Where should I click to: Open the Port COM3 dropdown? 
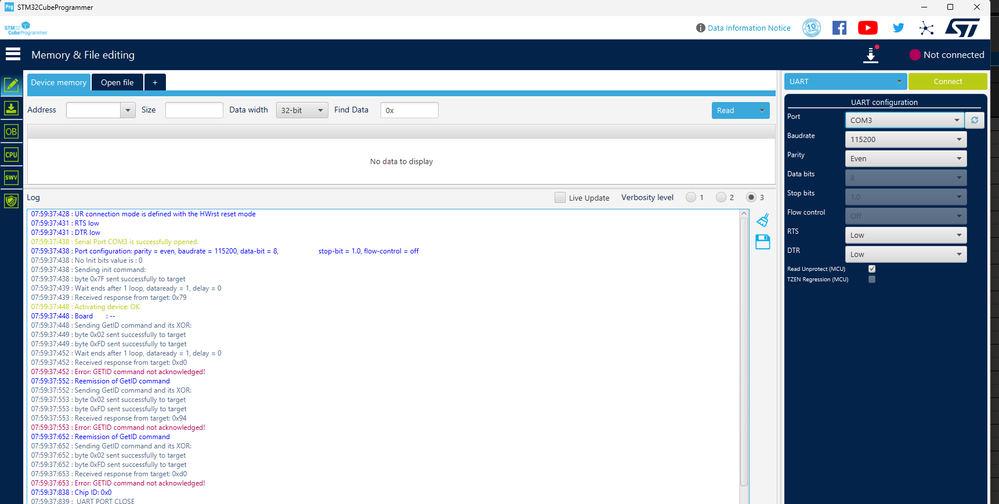(x=905, y=120)
